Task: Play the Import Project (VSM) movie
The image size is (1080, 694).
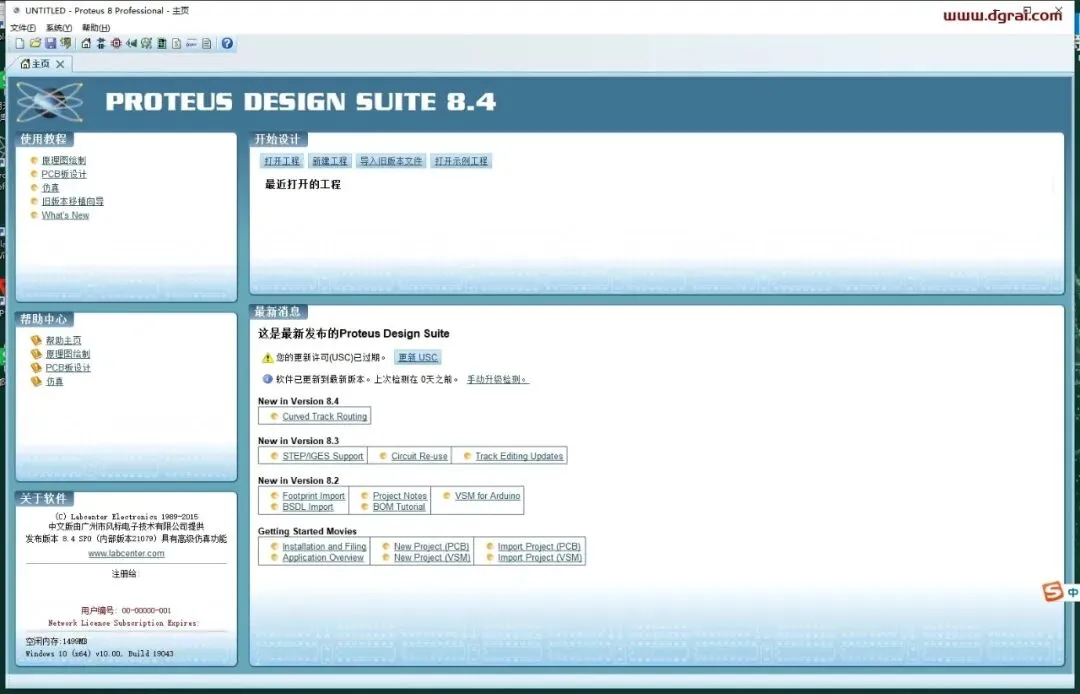Action: (x=540, y=558)
